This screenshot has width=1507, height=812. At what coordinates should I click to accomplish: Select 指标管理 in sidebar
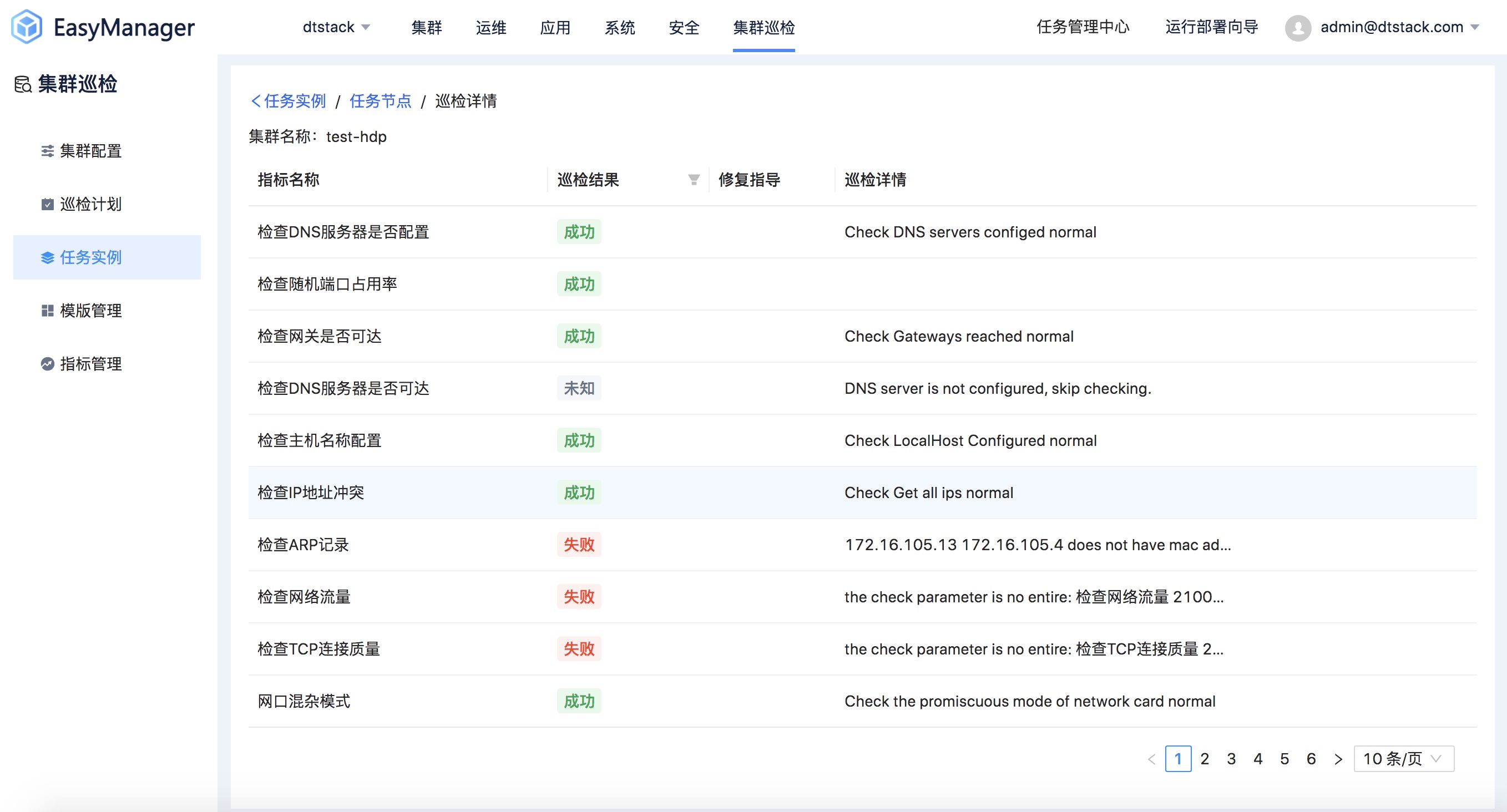tap(107, 364)
